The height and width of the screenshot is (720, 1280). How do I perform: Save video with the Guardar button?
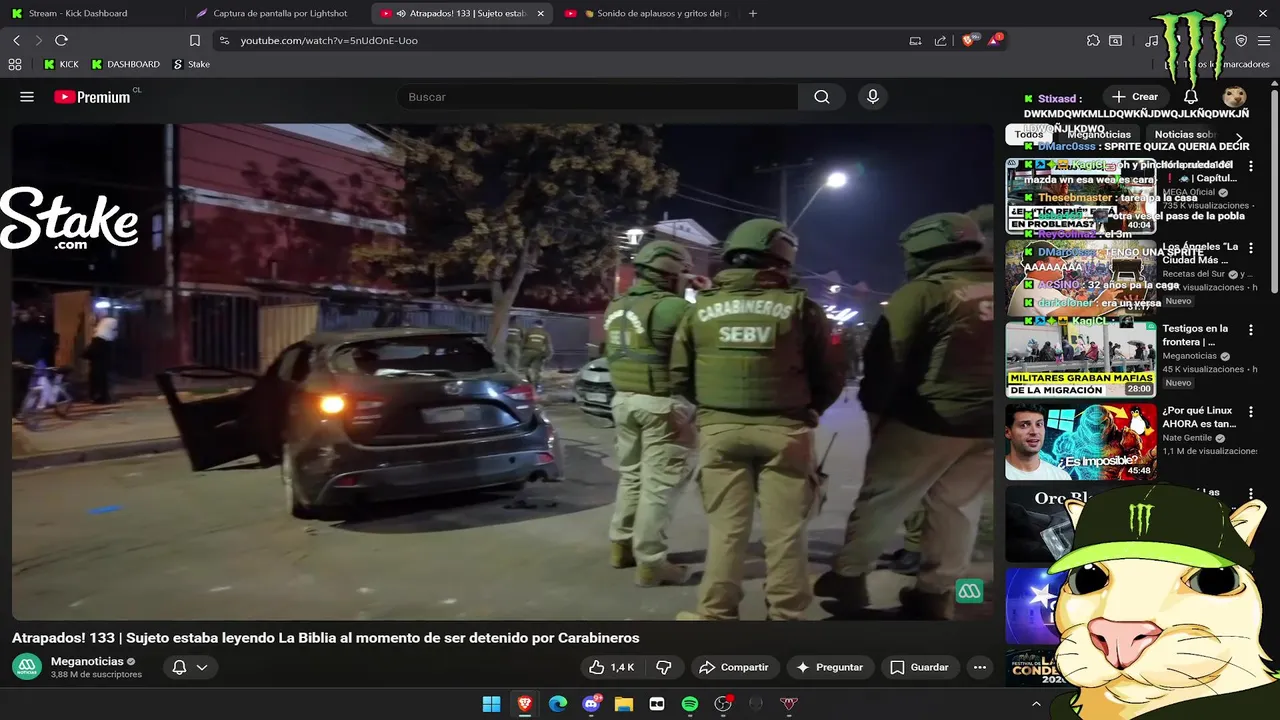[x=920, y=667]
